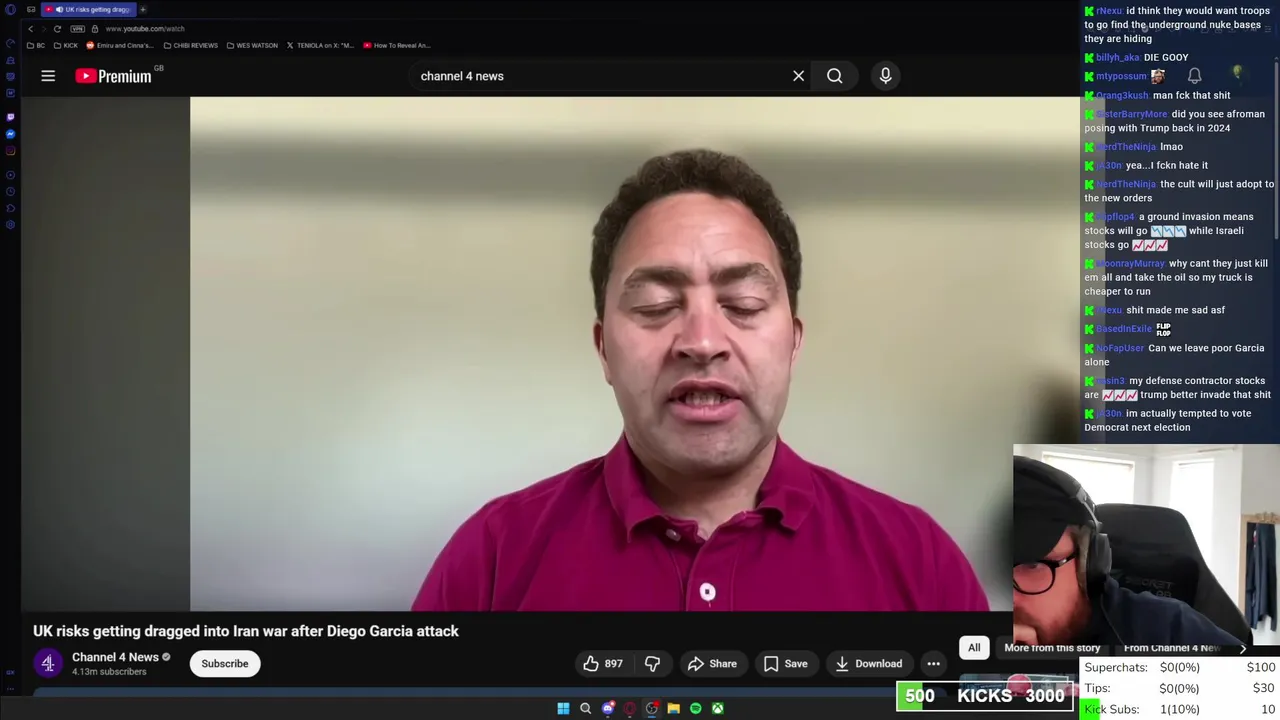Open Opera GX from the taskbar

click(630, 708)
